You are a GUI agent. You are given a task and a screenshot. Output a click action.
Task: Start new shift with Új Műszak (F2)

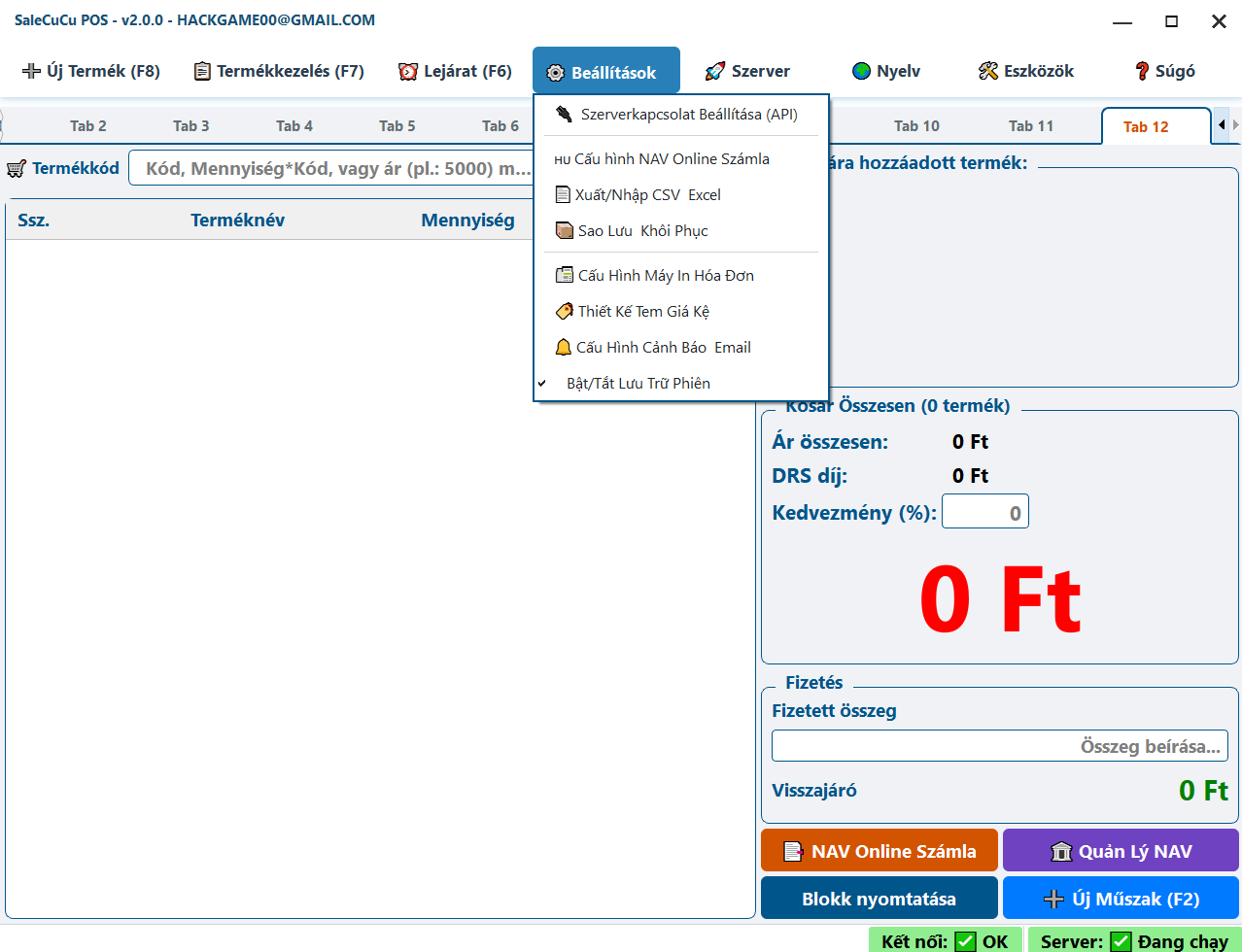(1121, 899)
